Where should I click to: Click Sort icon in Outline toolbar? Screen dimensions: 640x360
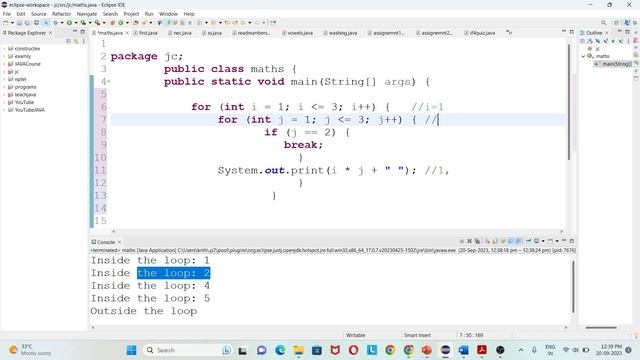click(590, 41)
